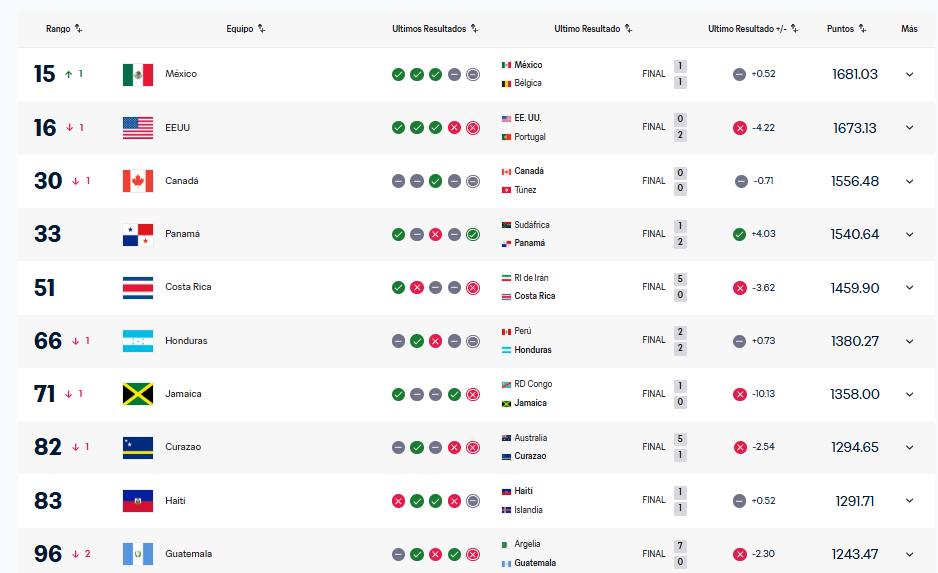Click the Haití flag icon
The image size is (938, 573).
137,500
